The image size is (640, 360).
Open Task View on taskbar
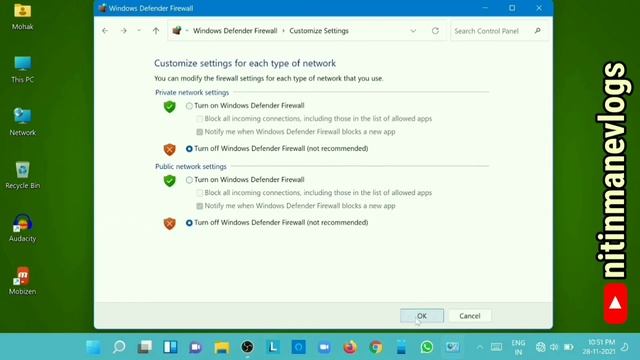point(144,347)
